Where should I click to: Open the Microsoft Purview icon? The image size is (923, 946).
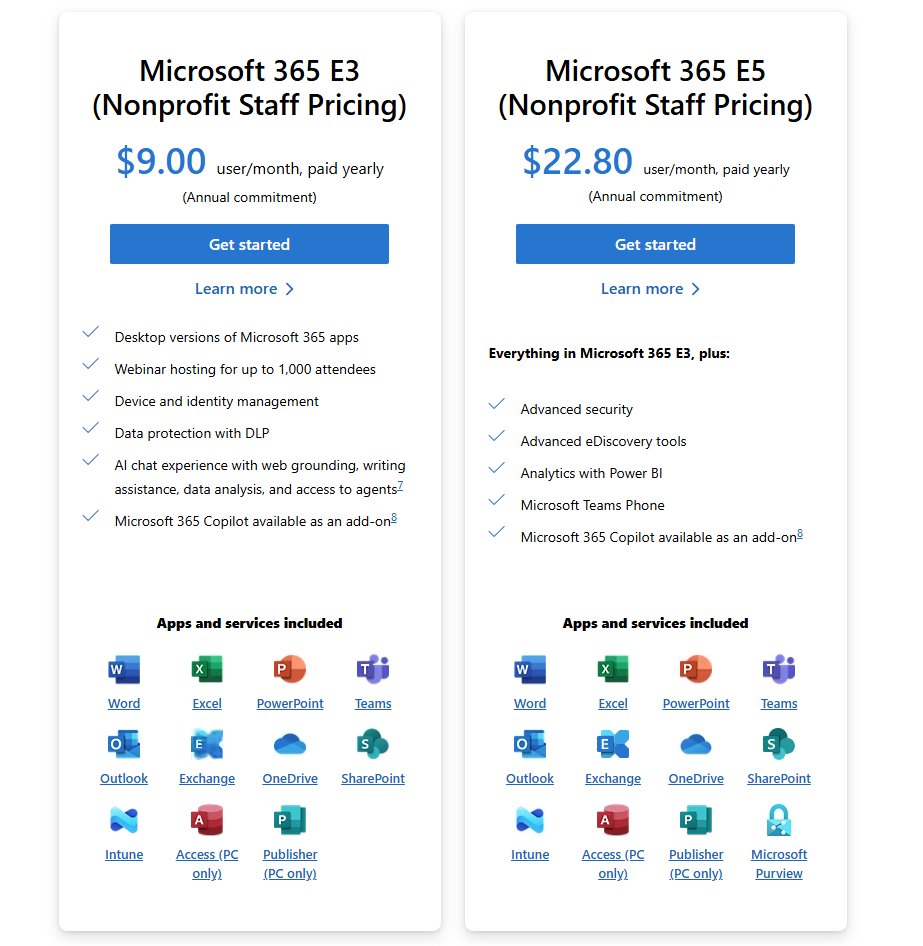(779, 821)
